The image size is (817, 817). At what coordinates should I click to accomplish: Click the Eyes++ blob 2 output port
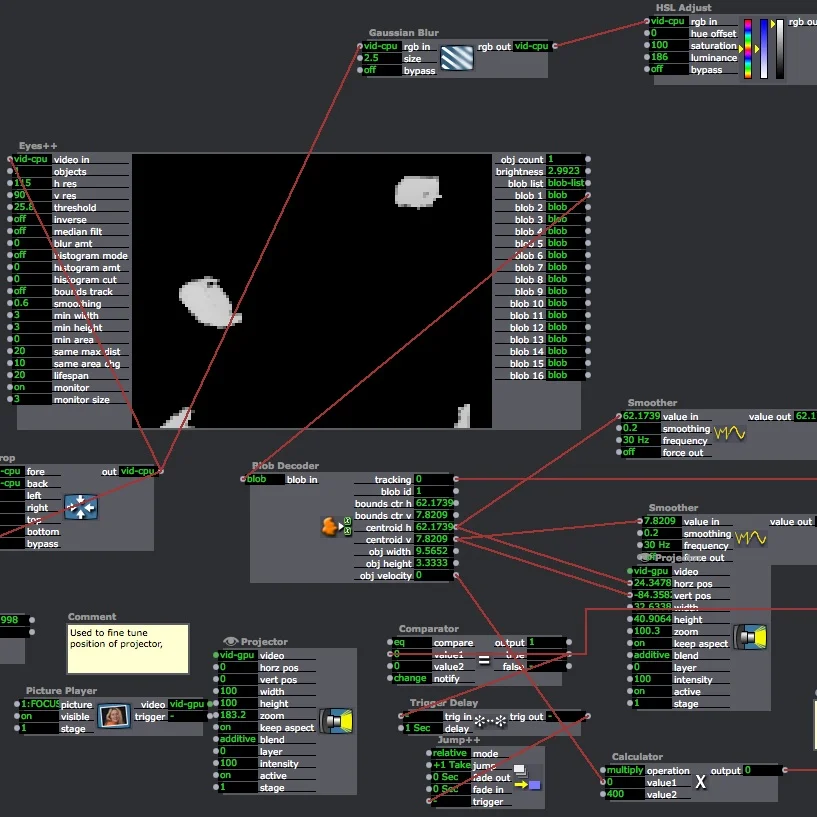588,207
